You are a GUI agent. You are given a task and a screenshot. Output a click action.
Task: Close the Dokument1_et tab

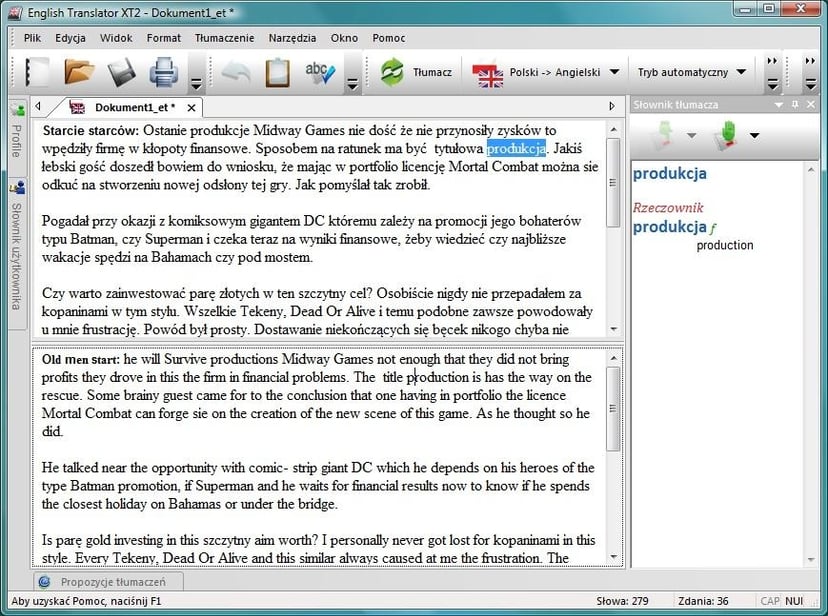click(x=192, y=108)
